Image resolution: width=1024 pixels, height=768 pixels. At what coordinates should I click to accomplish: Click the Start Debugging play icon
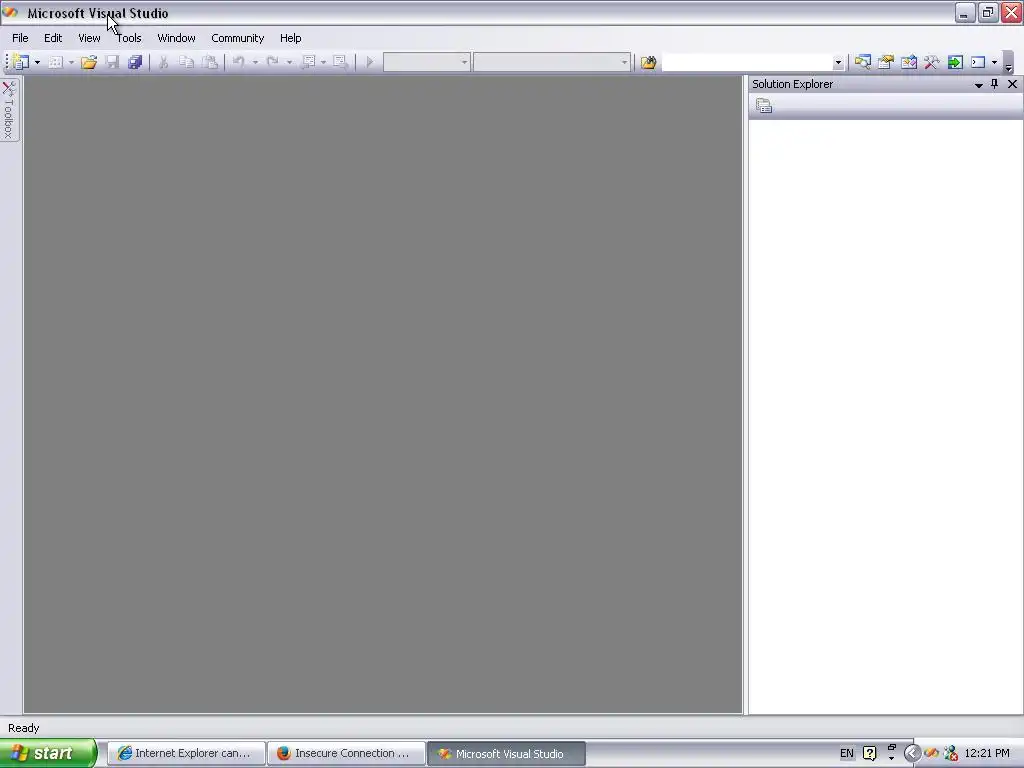pos(370,62)
